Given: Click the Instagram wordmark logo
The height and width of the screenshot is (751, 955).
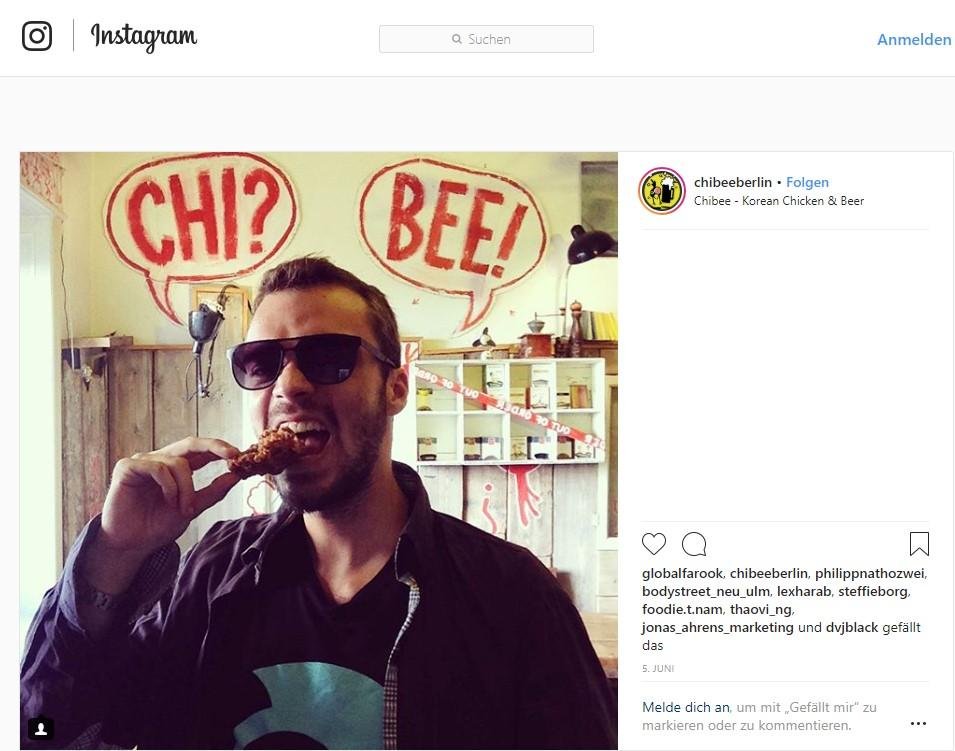Looking at the screenshot, I should (x=144, y=37).
